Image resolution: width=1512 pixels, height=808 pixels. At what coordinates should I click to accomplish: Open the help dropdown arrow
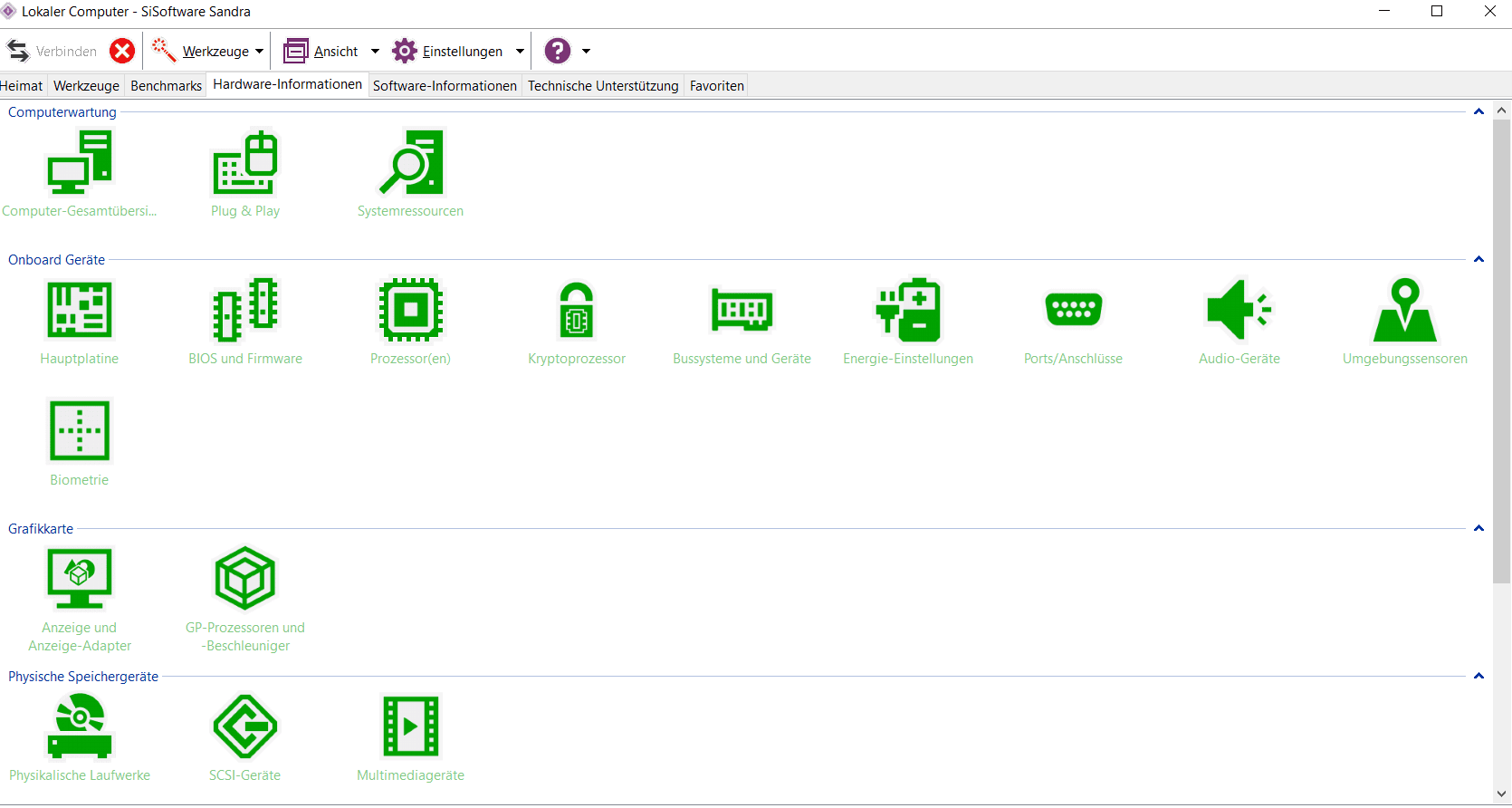pyautogui.click(x=586, y=52)
